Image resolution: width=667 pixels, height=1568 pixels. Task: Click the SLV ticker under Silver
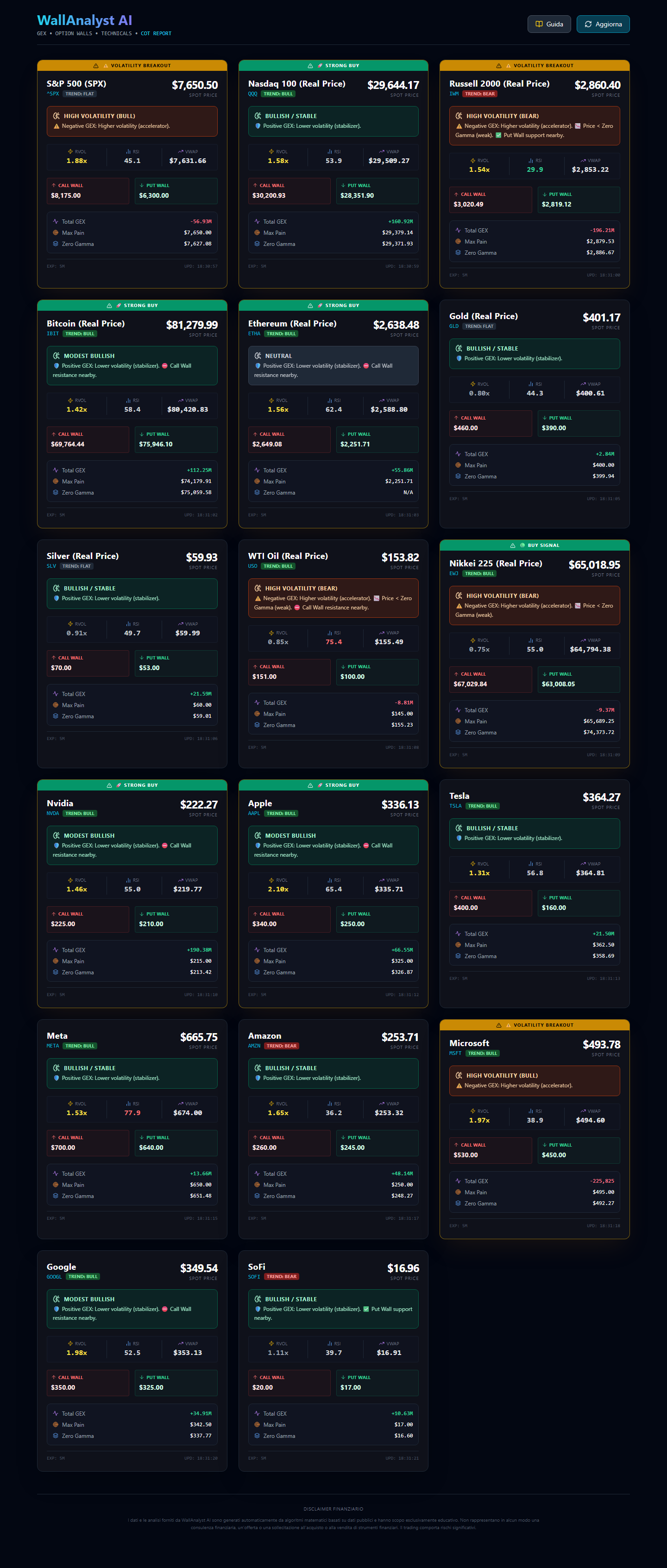(x=51, y=566)
